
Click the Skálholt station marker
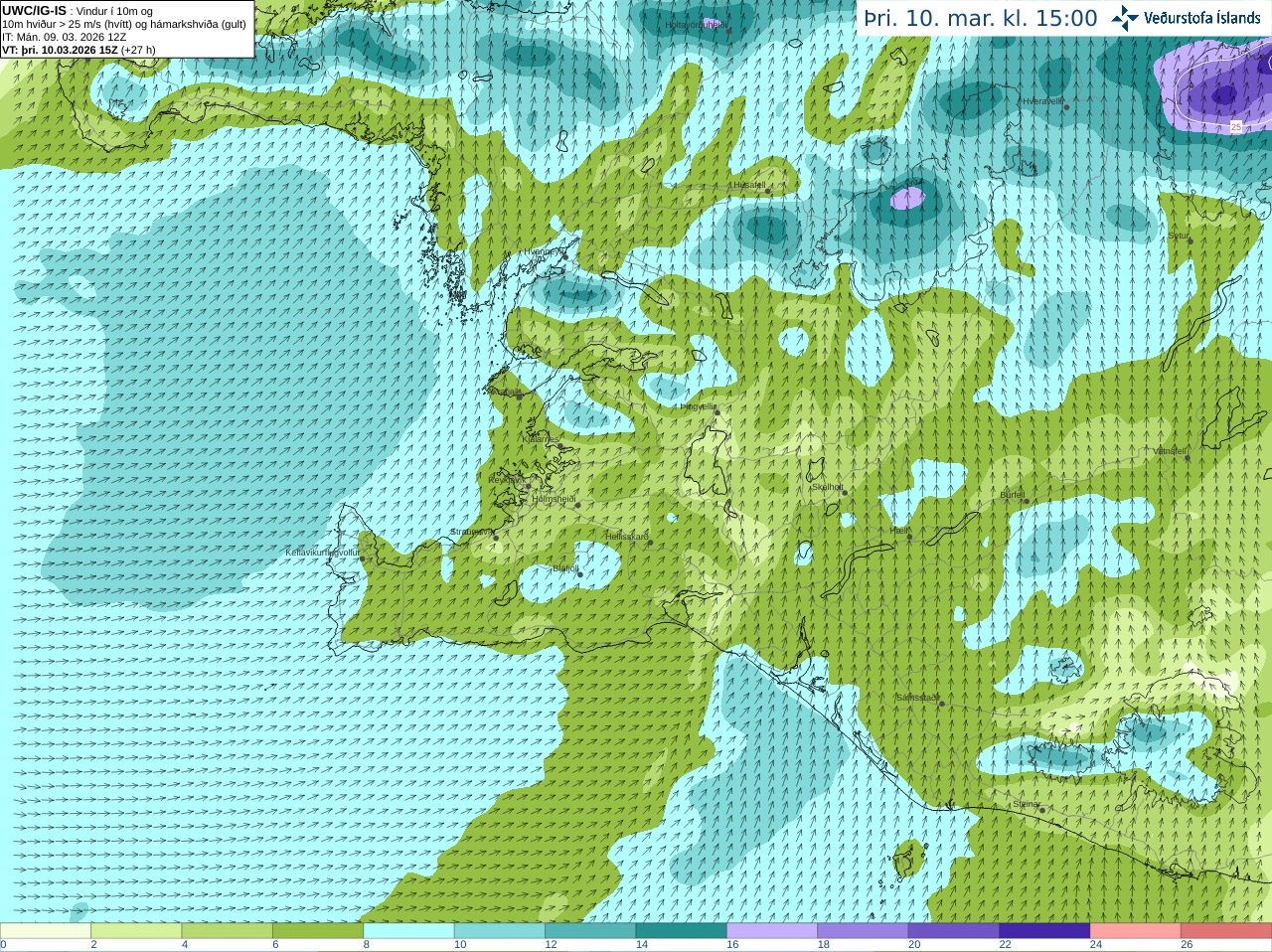pyautogui.click(x=845, y=493)
